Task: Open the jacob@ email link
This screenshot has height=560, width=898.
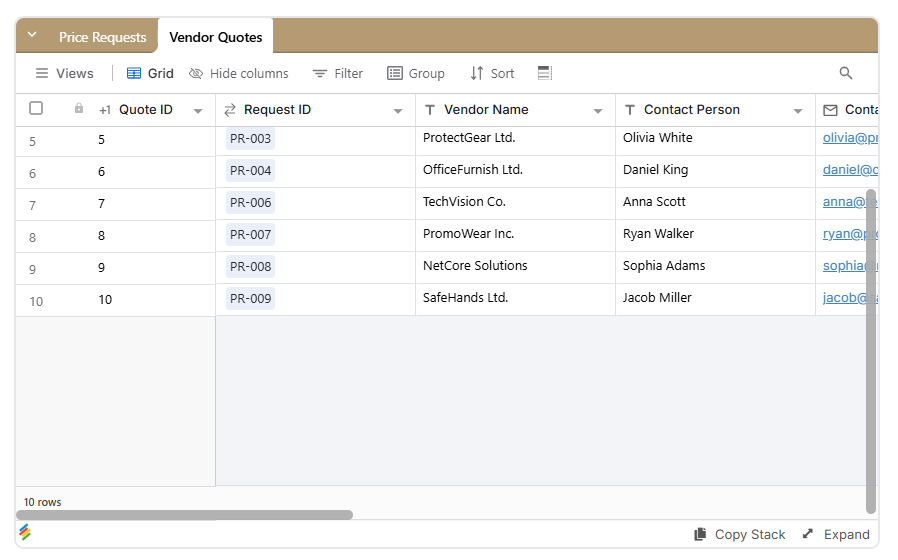Action: 850,298
